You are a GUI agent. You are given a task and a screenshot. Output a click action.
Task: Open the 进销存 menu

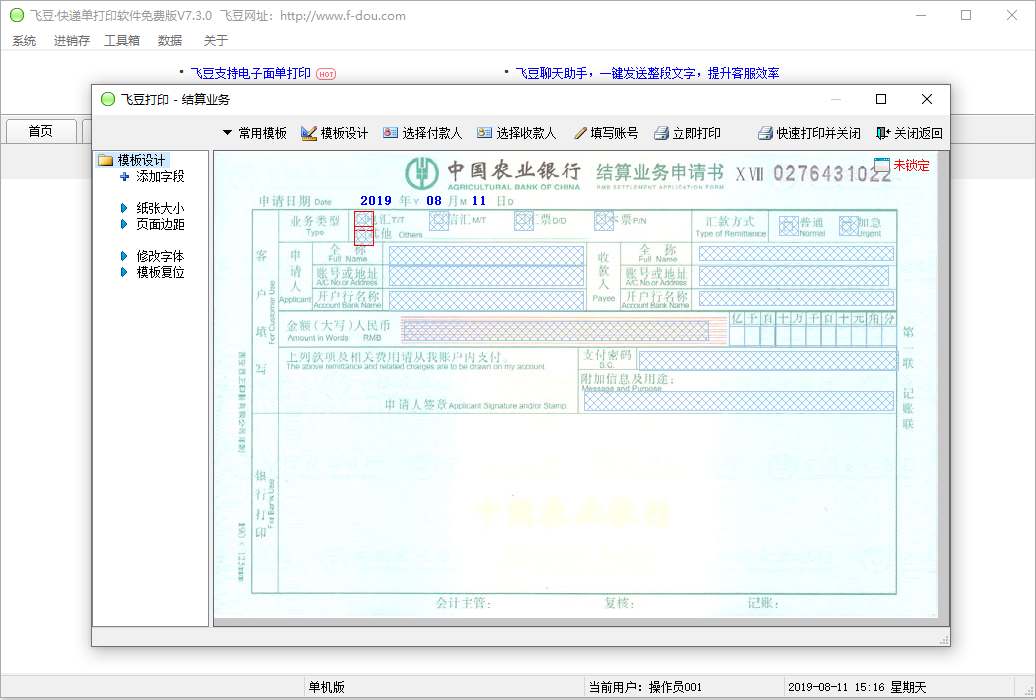pos(71,41)
